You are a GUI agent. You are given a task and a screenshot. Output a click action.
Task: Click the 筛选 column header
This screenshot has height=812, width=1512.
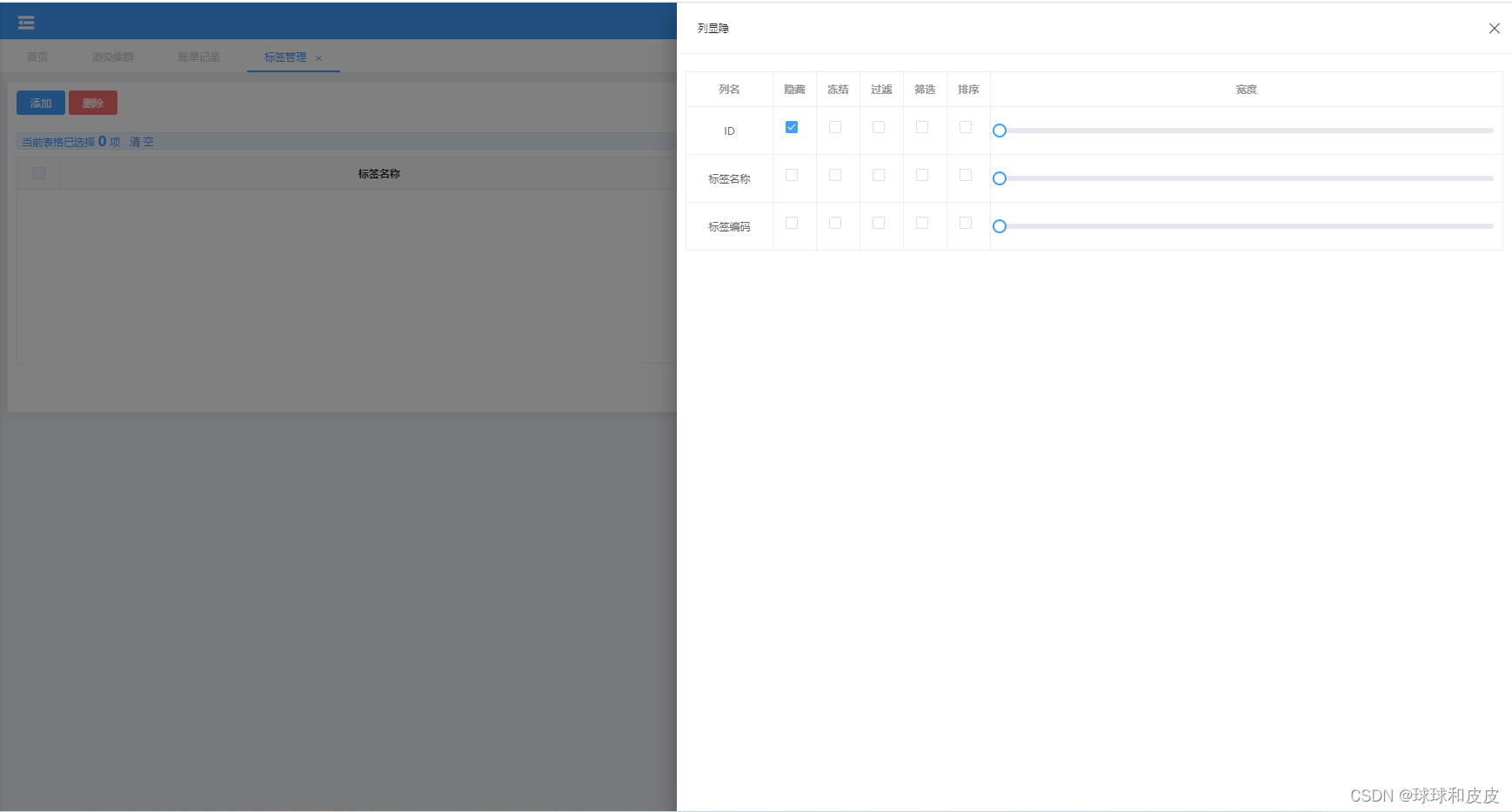click(x=925, y=90)
